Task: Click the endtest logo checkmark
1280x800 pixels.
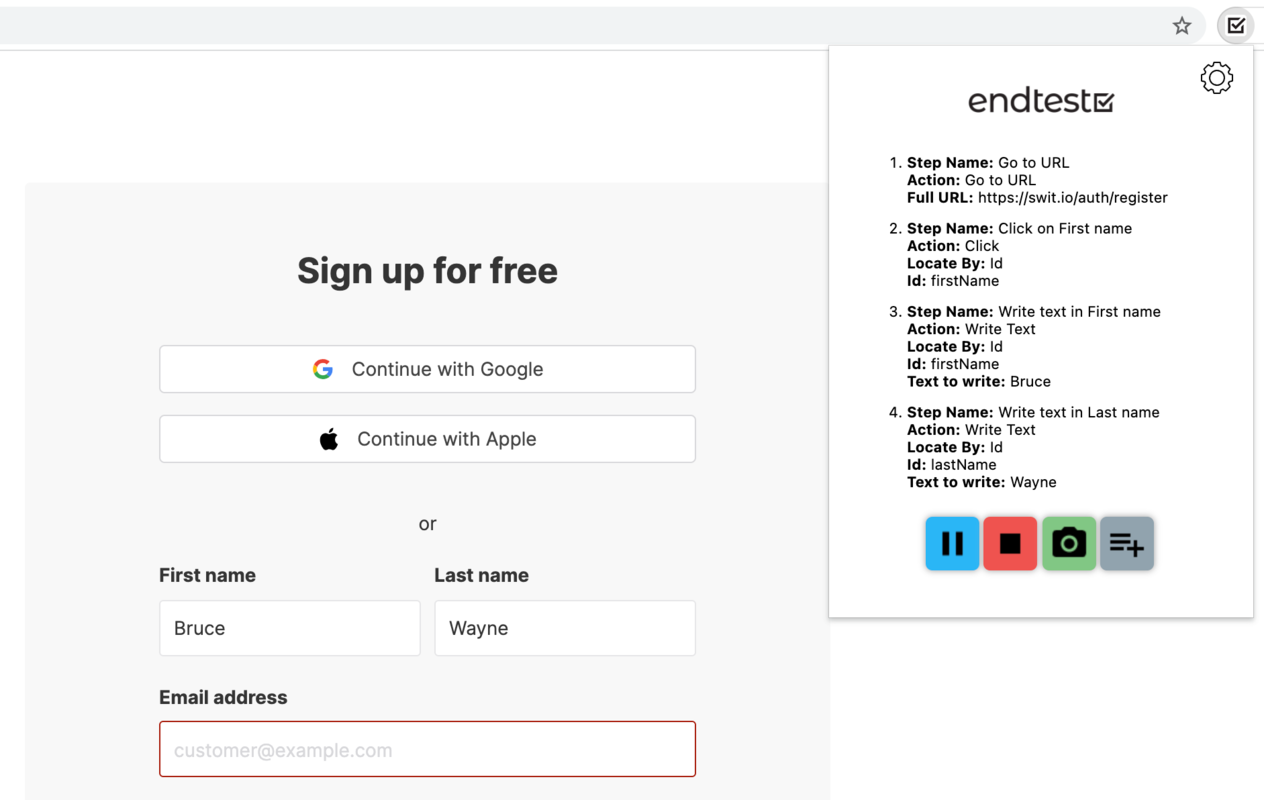Action: coord(1102,100)
